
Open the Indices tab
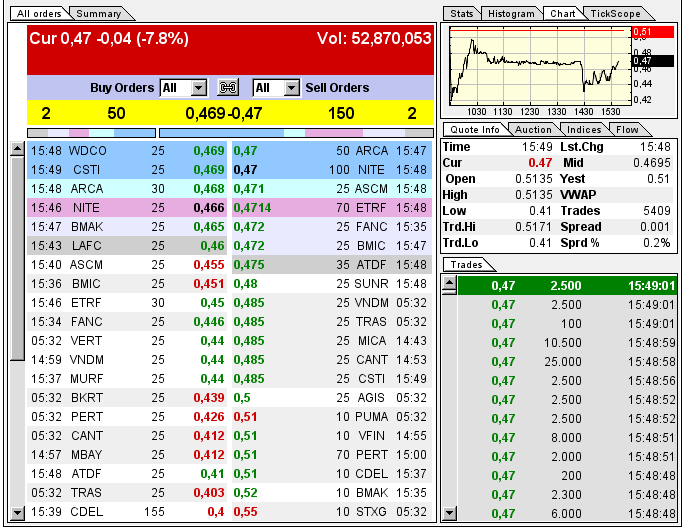(584, 130)
